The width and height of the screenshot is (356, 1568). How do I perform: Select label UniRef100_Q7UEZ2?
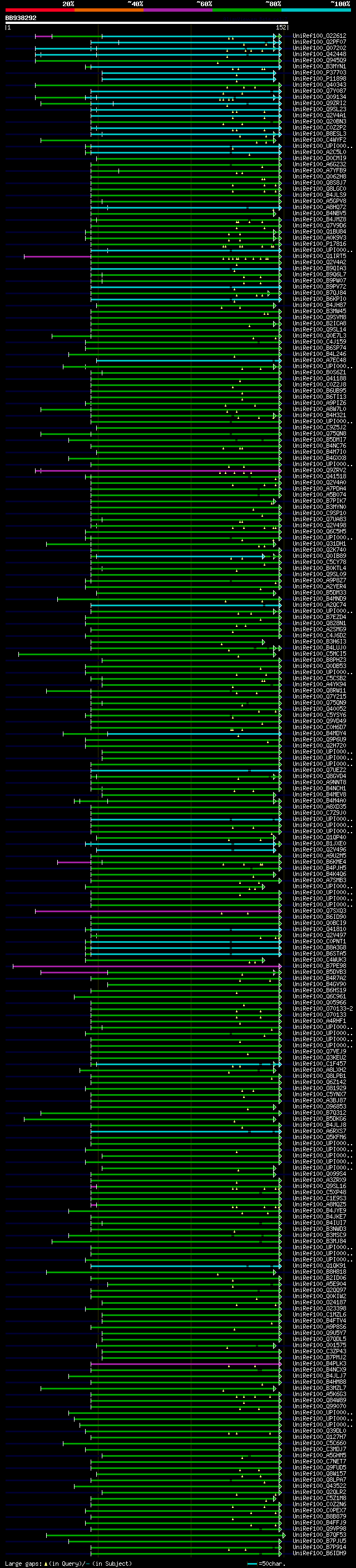319,770
